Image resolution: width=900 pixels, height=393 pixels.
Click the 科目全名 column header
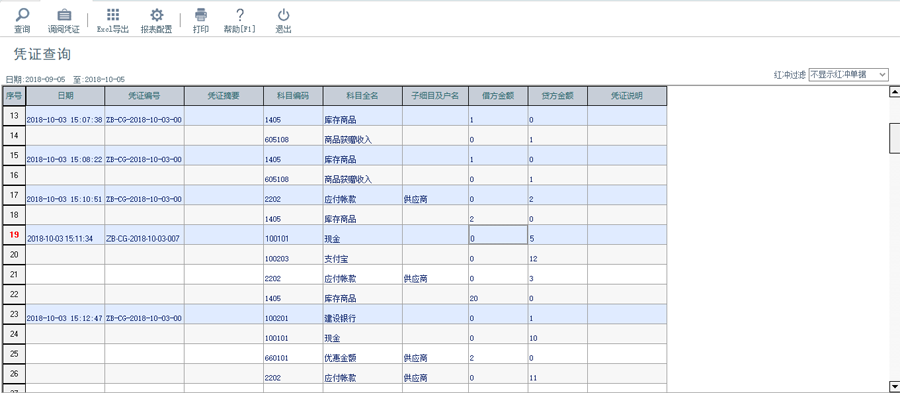coord(363,96)
